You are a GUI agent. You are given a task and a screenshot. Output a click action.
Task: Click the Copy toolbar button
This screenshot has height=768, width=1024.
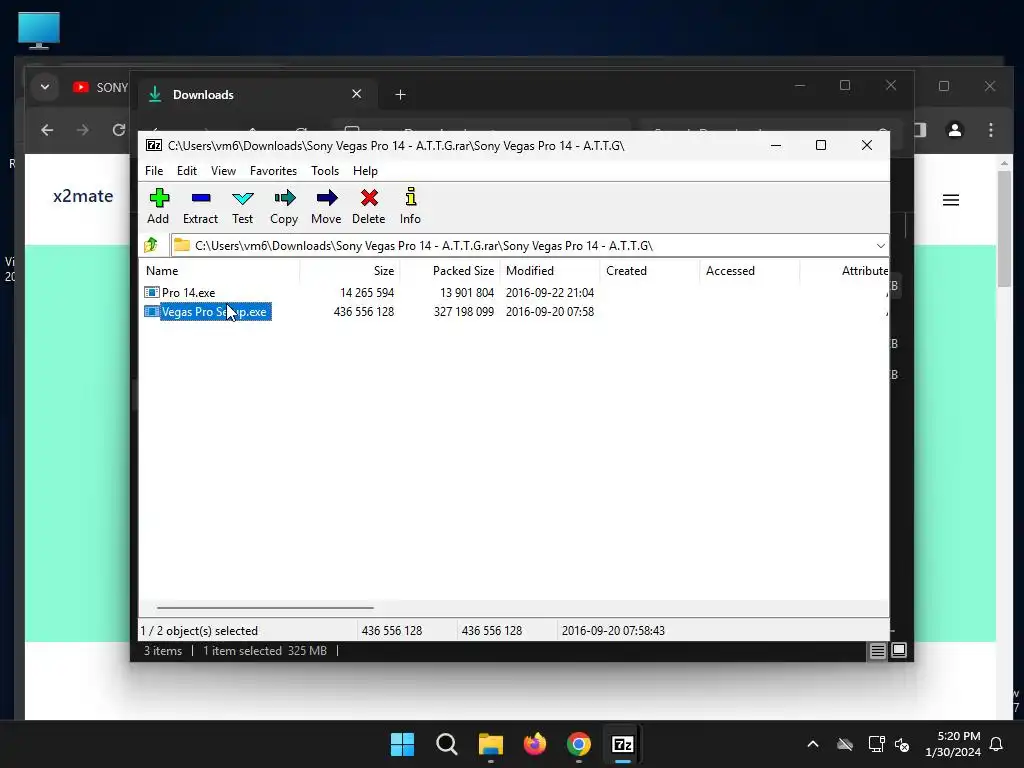pos(284,206)
